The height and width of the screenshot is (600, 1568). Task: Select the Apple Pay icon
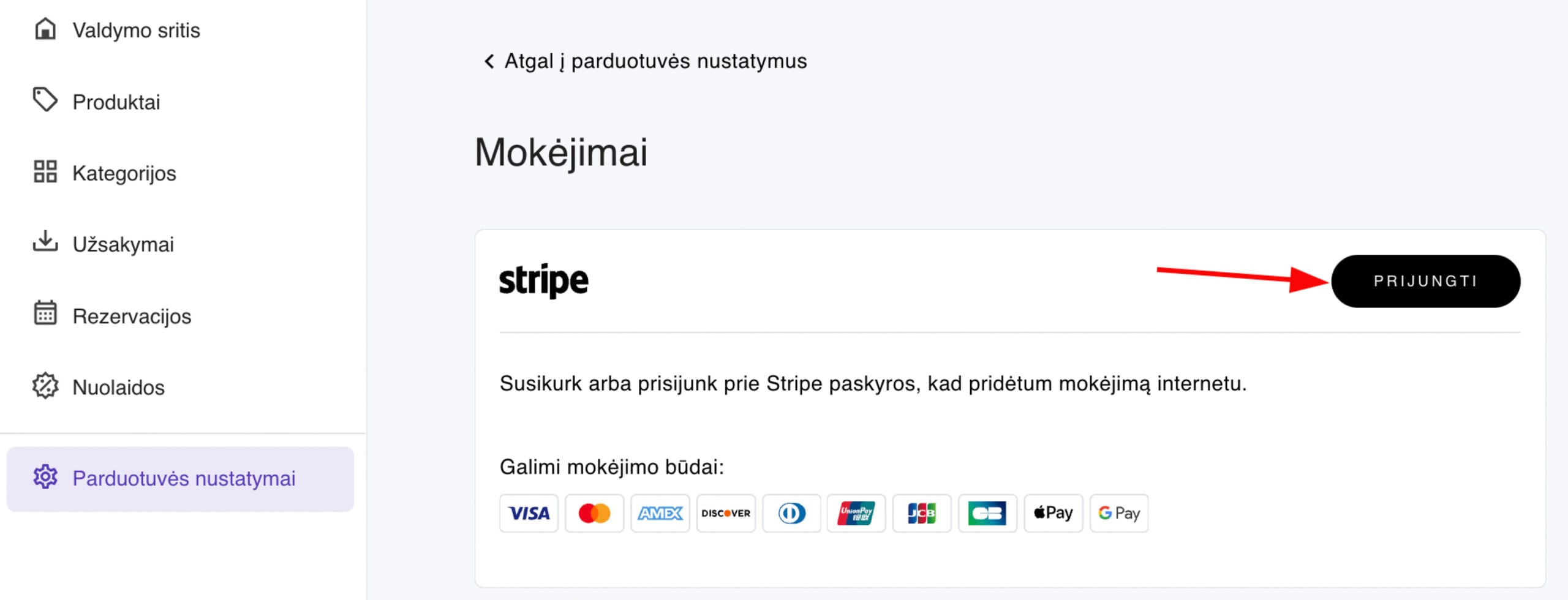click(1052, 513)
